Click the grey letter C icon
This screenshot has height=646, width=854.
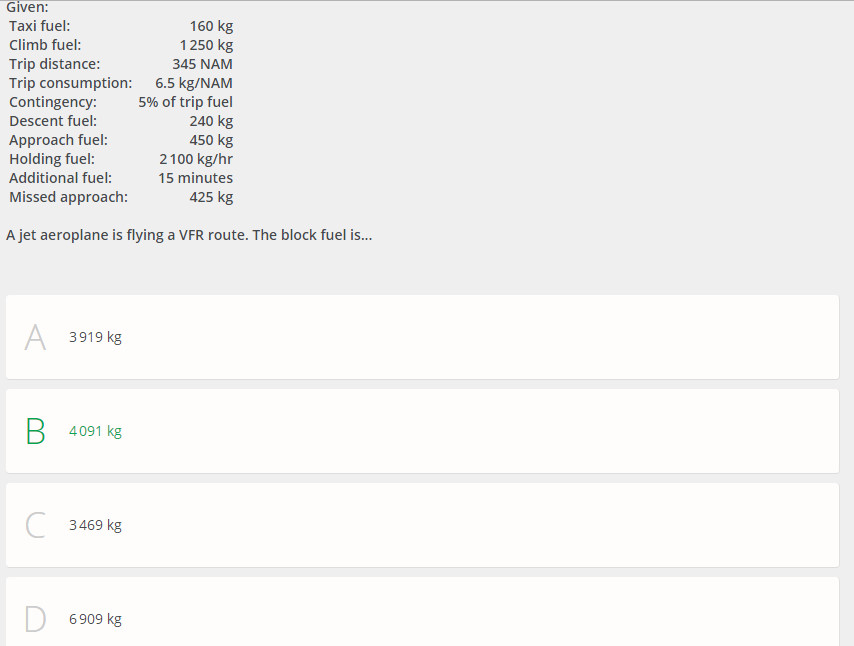pyautogui.click(x=35, y=525)
